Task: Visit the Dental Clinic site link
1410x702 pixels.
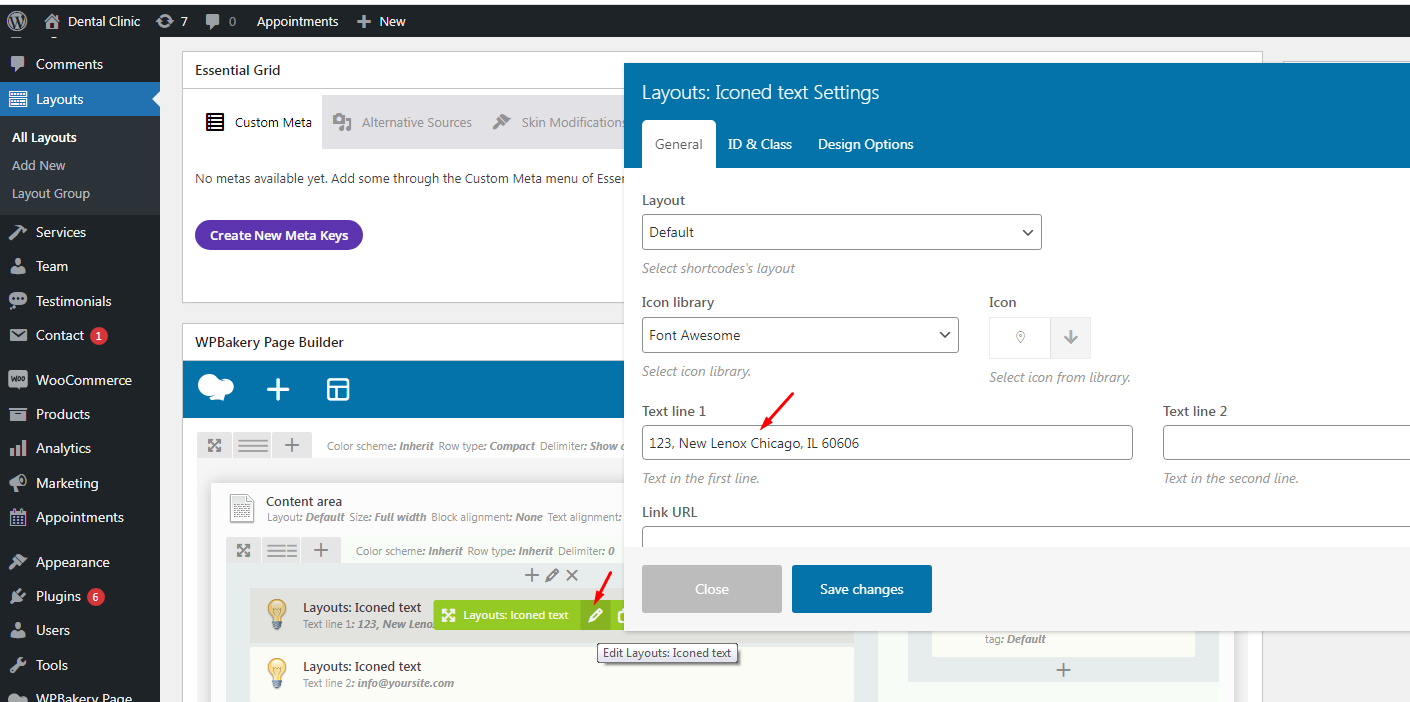Action: (92, 21)
